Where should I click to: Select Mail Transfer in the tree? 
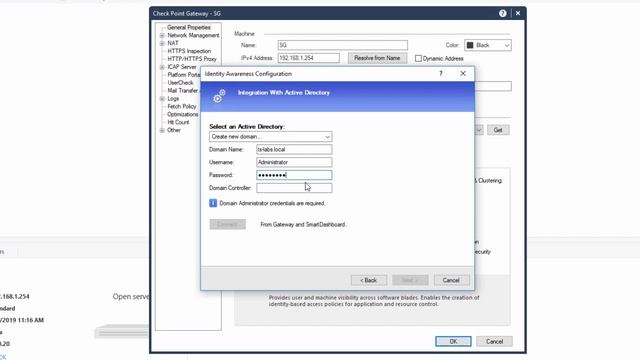[182, 91]
